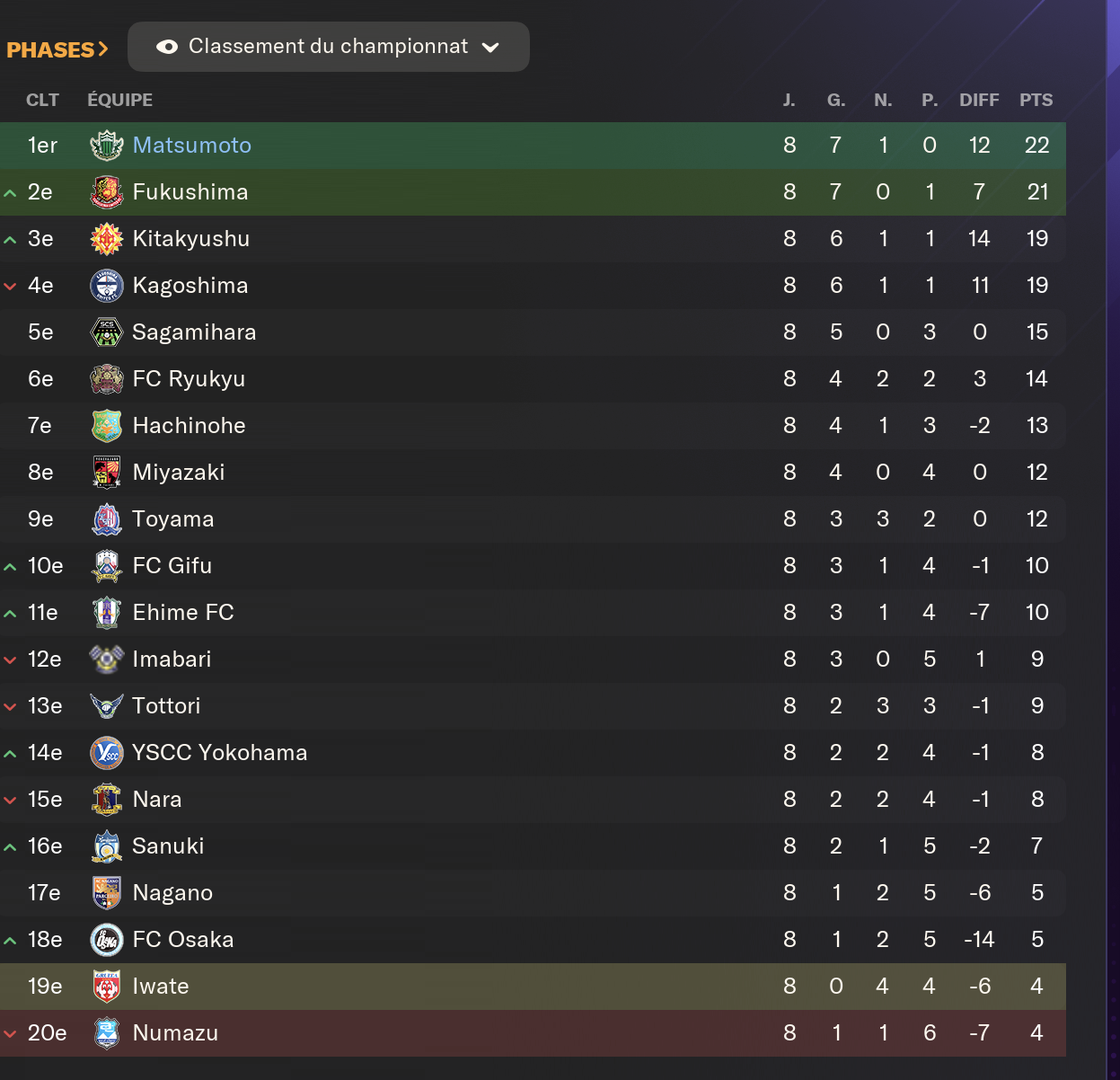Sort table by the DIFF column header
This screenshot has height=1080, width=1120.
pyautogui.click(x=978, y=100)
